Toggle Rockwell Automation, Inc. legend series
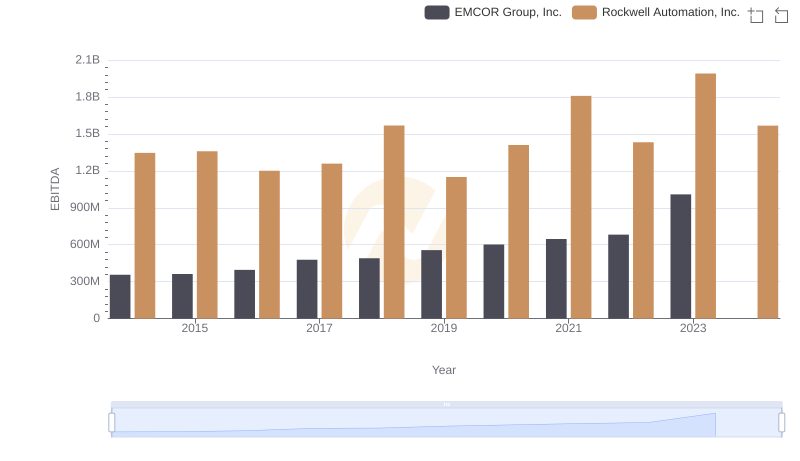Image resolution: width=800 pixels, height=461 pixels. tap(656, 12)
